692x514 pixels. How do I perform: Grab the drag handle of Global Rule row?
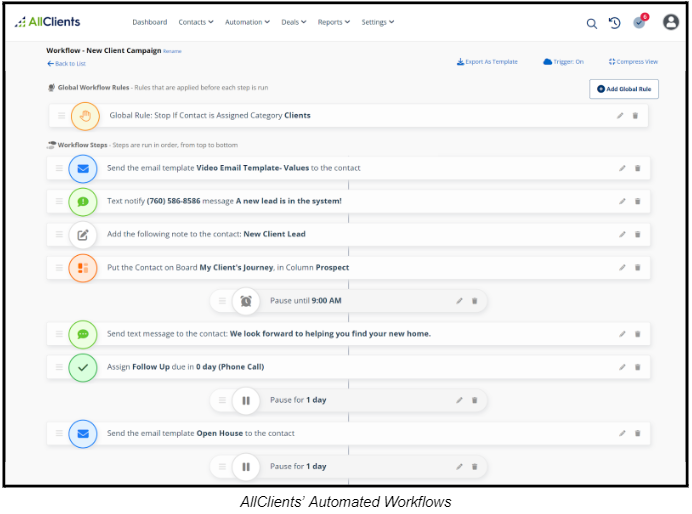click(x=61, y=116)
